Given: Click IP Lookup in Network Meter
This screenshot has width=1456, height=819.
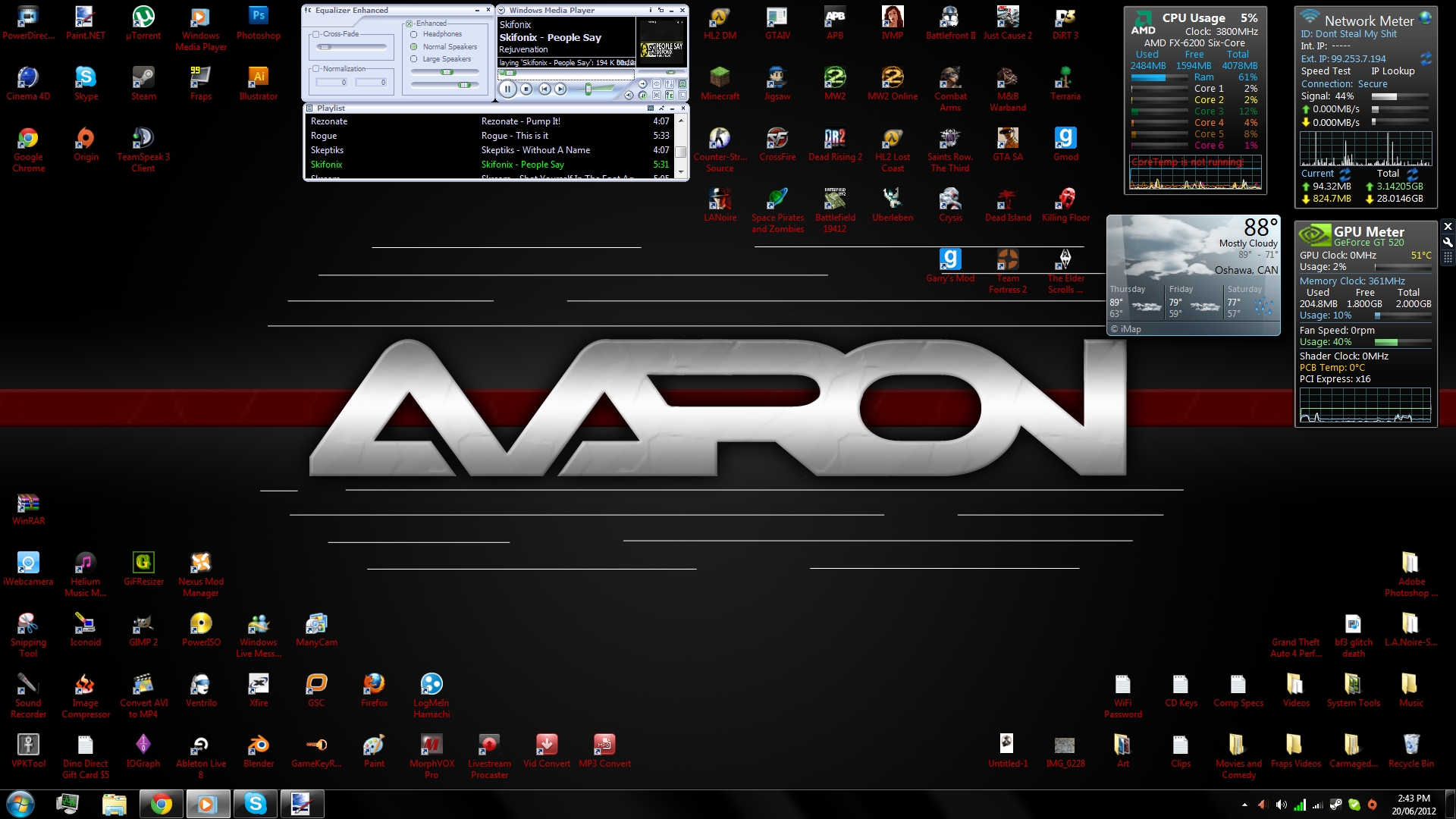Looking at the screenshot, I should (x=1392, y=71).
